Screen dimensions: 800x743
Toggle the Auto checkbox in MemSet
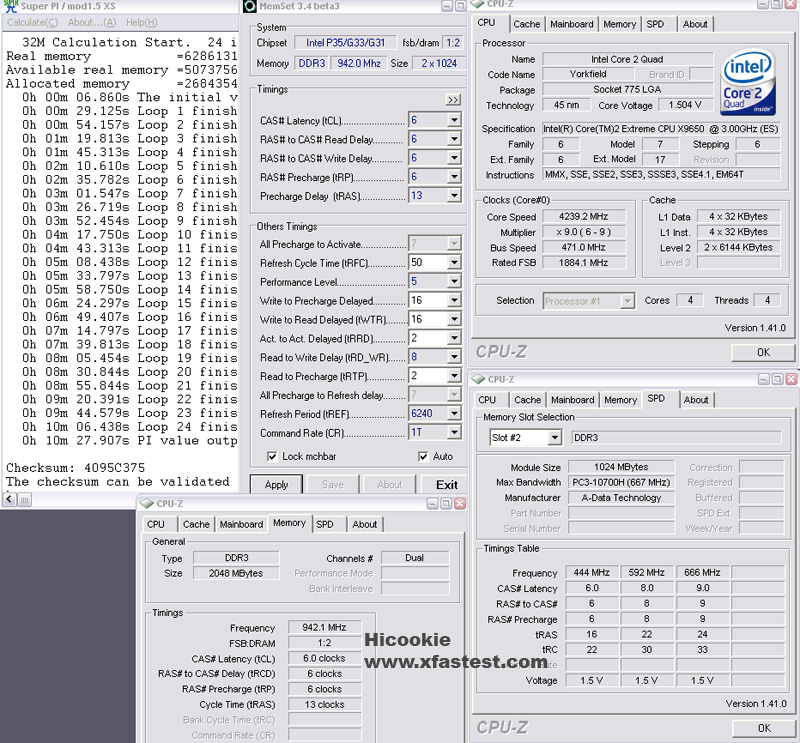423,456
